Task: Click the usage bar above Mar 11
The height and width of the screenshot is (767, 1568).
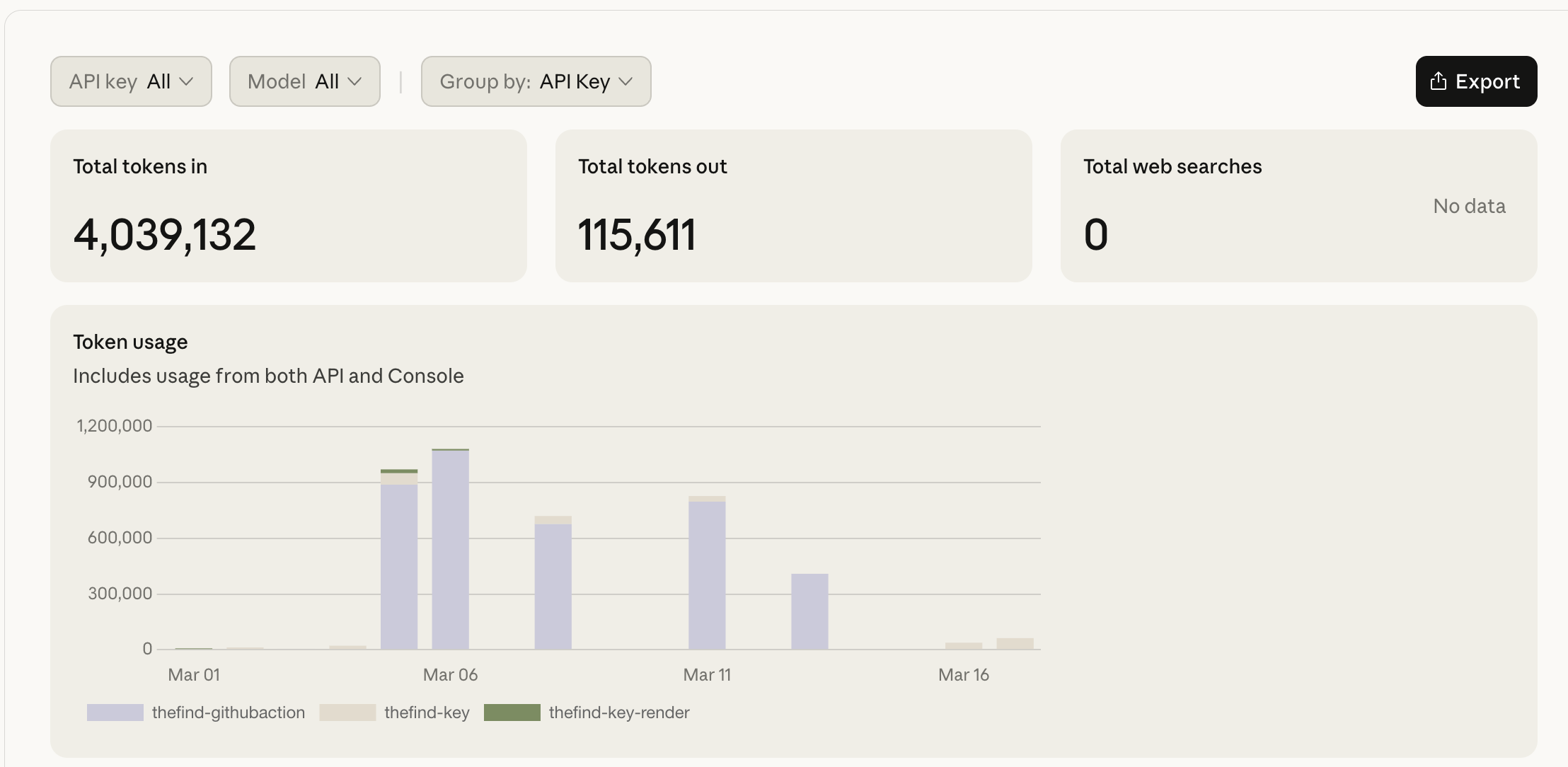Action: (x=706, y=573)
